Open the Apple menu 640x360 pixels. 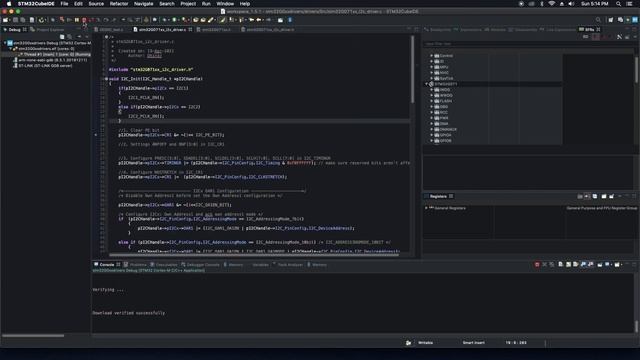(9, 4)
